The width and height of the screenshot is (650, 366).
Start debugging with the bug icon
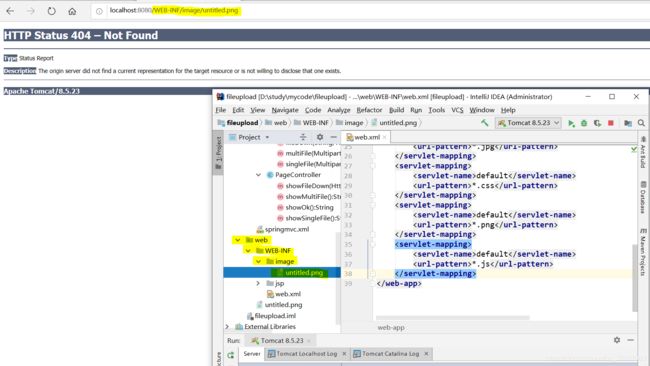pyautogui.click(x=584, y=123)
